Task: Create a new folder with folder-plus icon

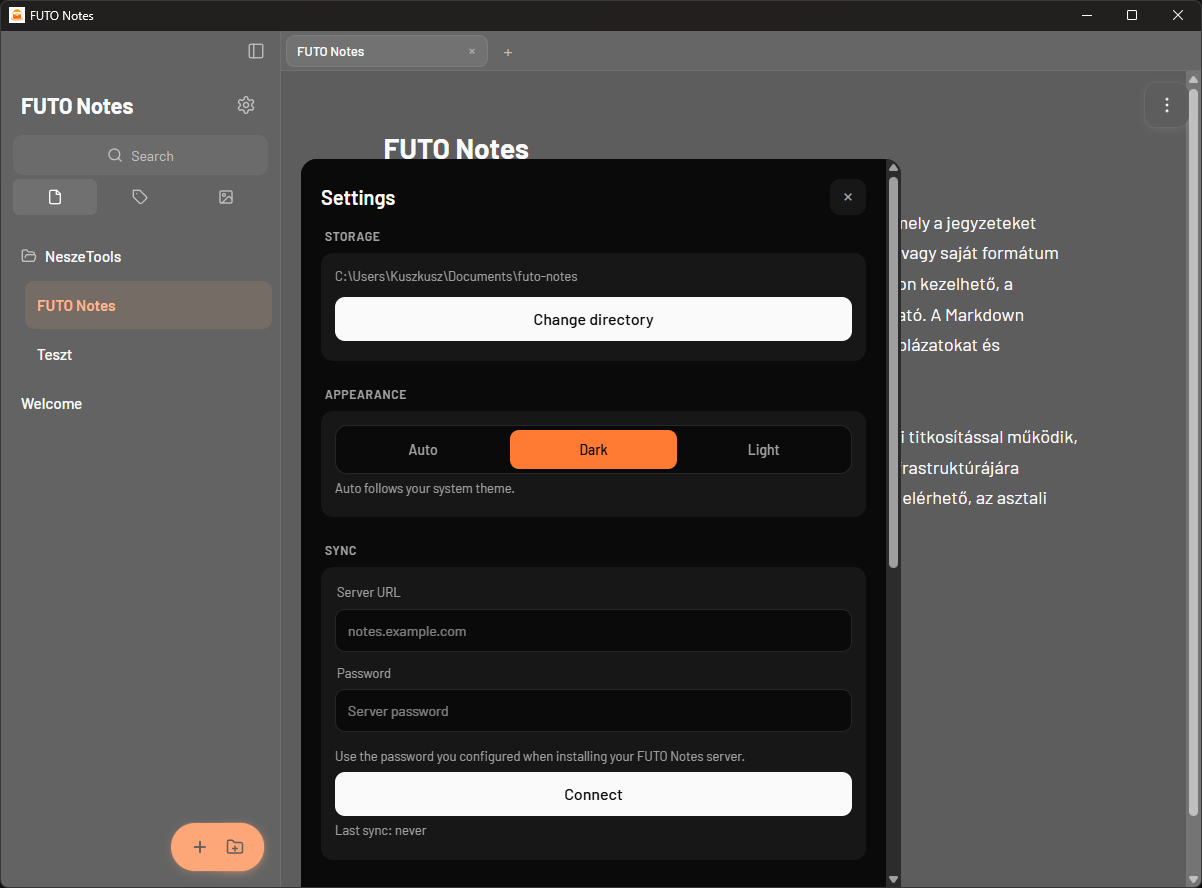Action: pos(235,847)
